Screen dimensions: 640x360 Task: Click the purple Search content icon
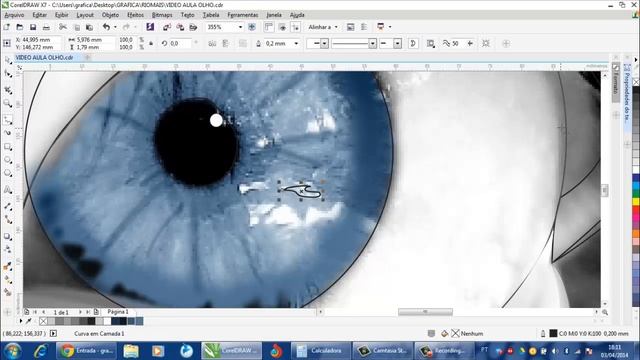[x=150, y=27]
